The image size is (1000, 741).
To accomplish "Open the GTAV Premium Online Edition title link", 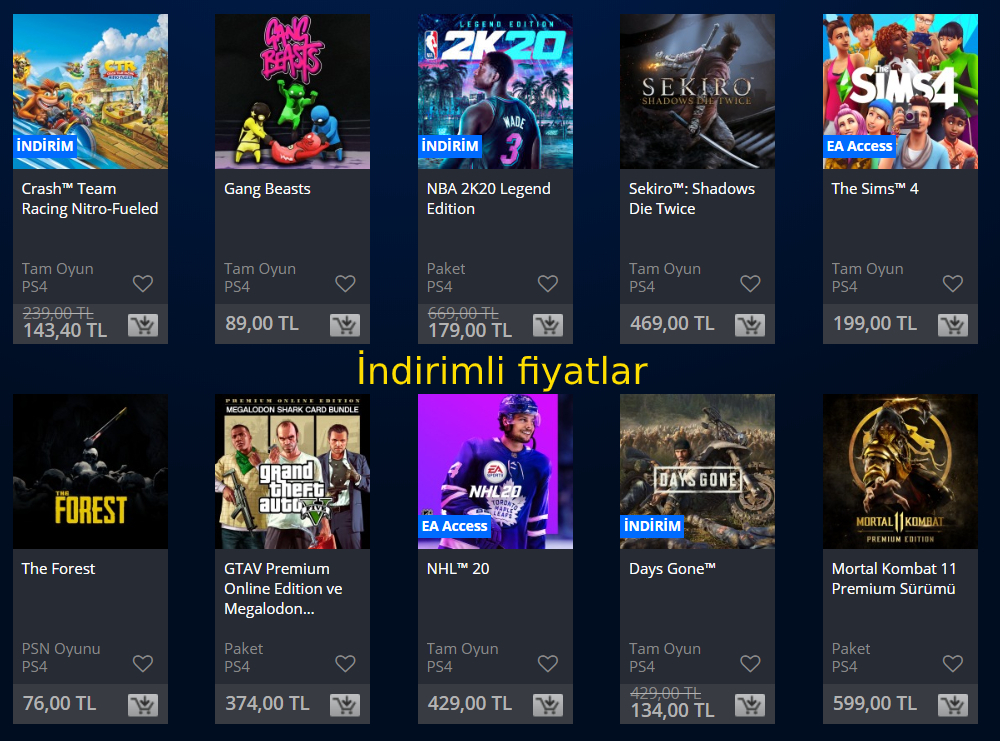I will [x=283, y=589].
